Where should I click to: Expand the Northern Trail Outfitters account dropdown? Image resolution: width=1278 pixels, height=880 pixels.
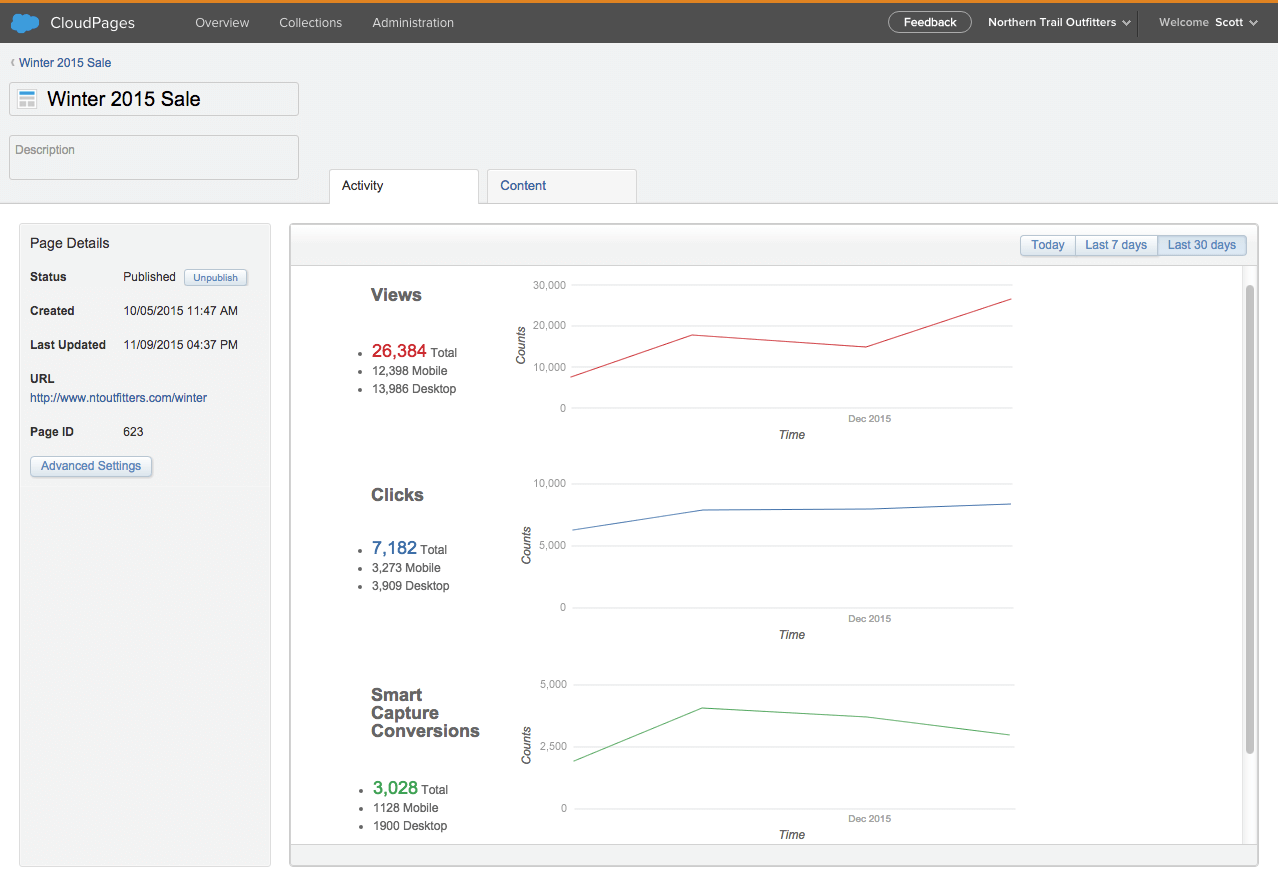tap(1059, 22)
